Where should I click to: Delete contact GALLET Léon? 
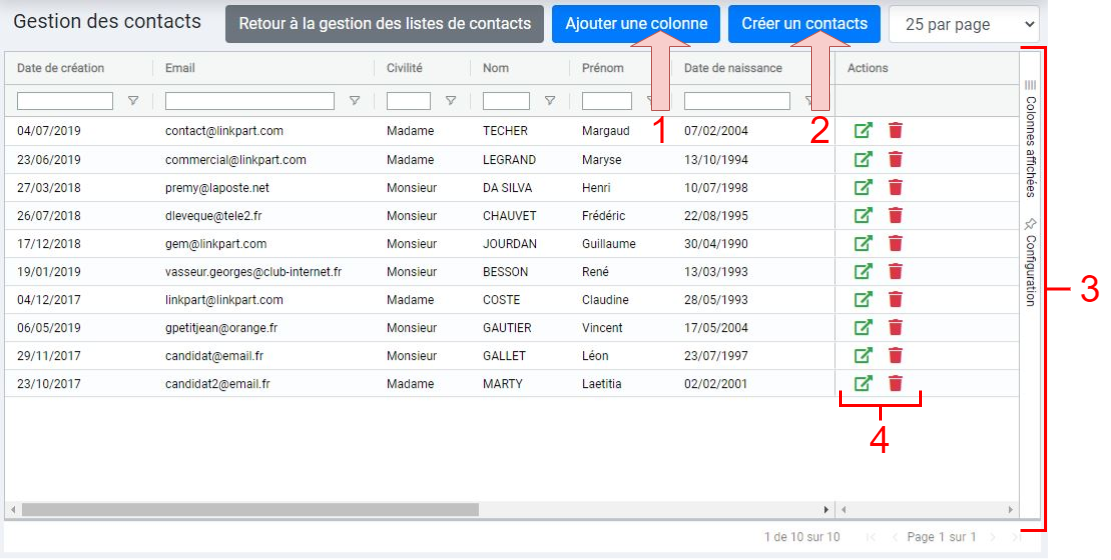pyautogui.click(x=896, y=356)
